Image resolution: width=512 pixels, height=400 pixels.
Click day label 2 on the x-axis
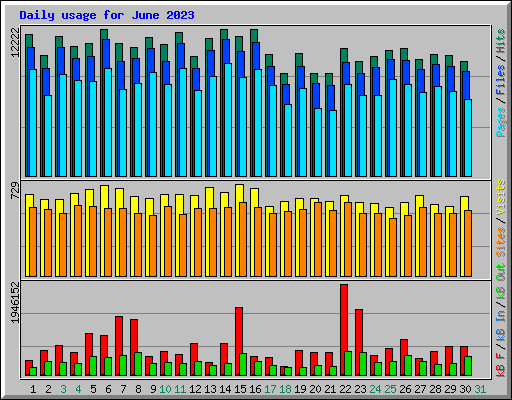(x=48, y=389)
